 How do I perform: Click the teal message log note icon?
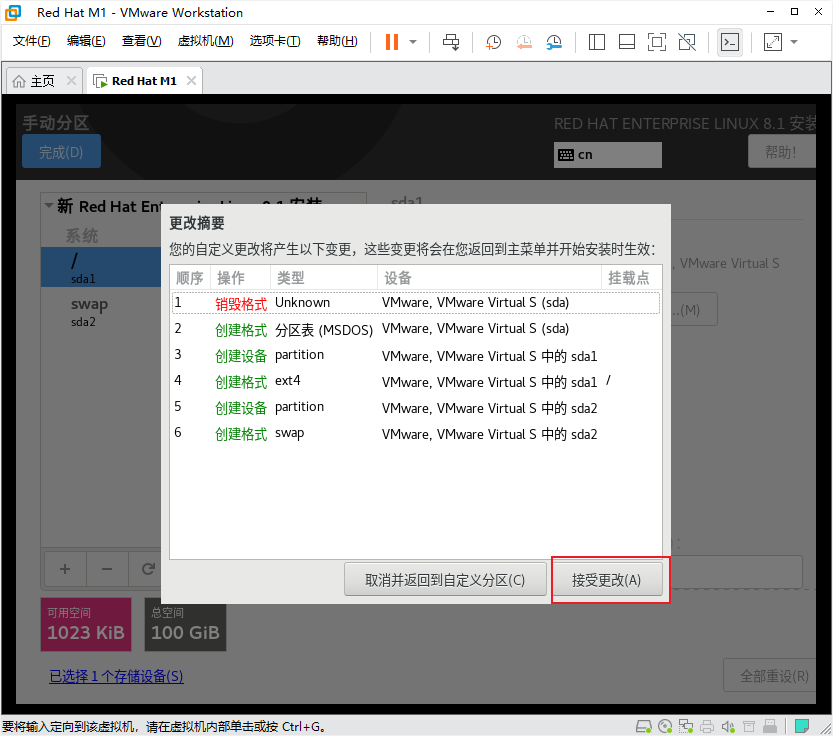[x=802, y=726]
